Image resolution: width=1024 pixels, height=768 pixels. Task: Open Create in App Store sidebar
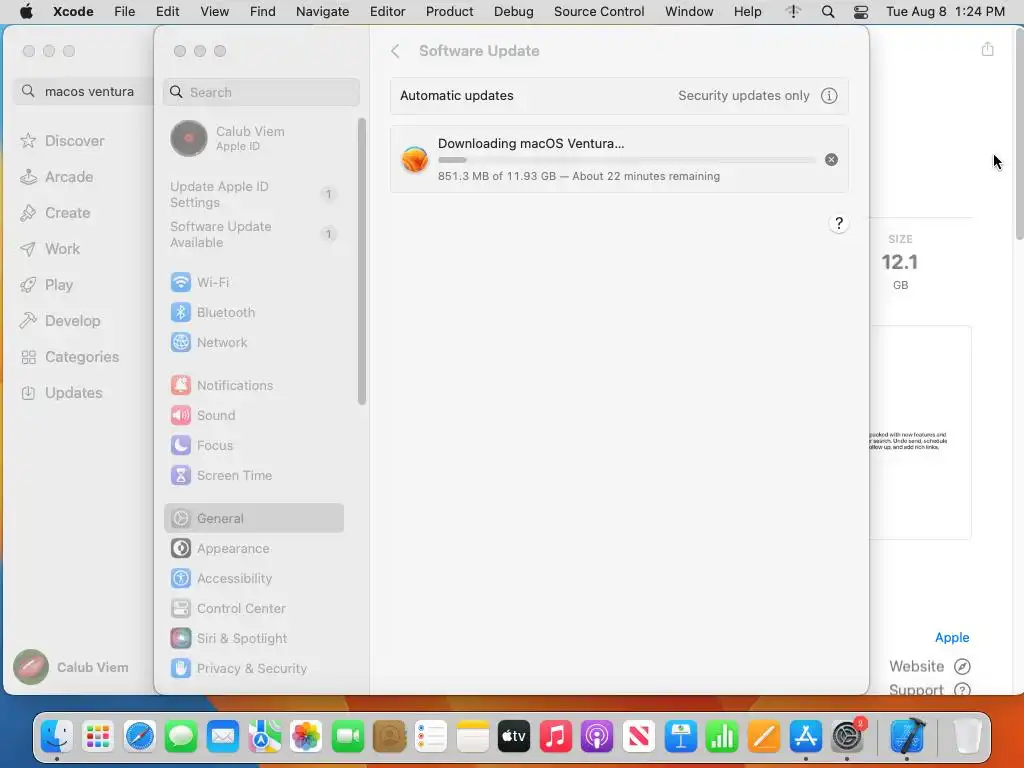(x=55, y=213)
